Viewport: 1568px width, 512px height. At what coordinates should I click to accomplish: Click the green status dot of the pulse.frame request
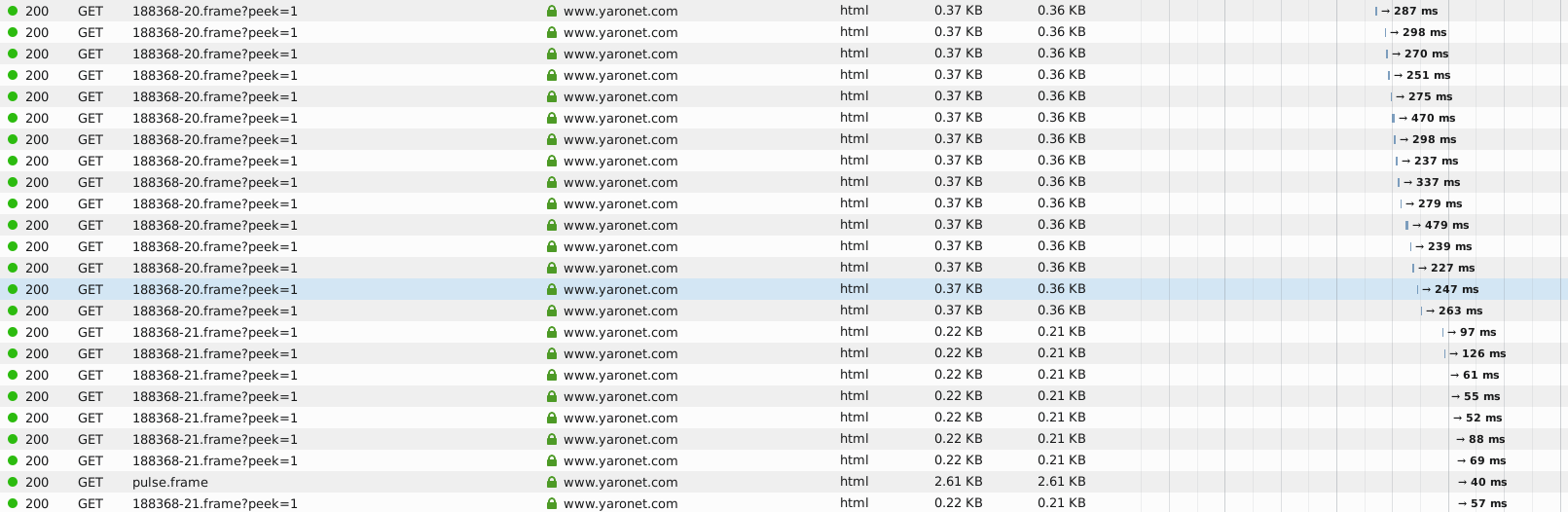tap(13, 482)
